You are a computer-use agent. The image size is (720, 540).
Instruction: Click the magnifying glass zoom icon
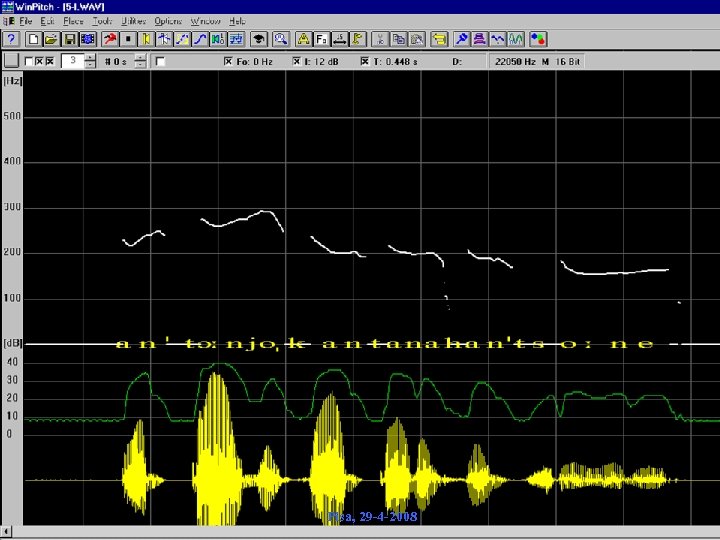281,39
